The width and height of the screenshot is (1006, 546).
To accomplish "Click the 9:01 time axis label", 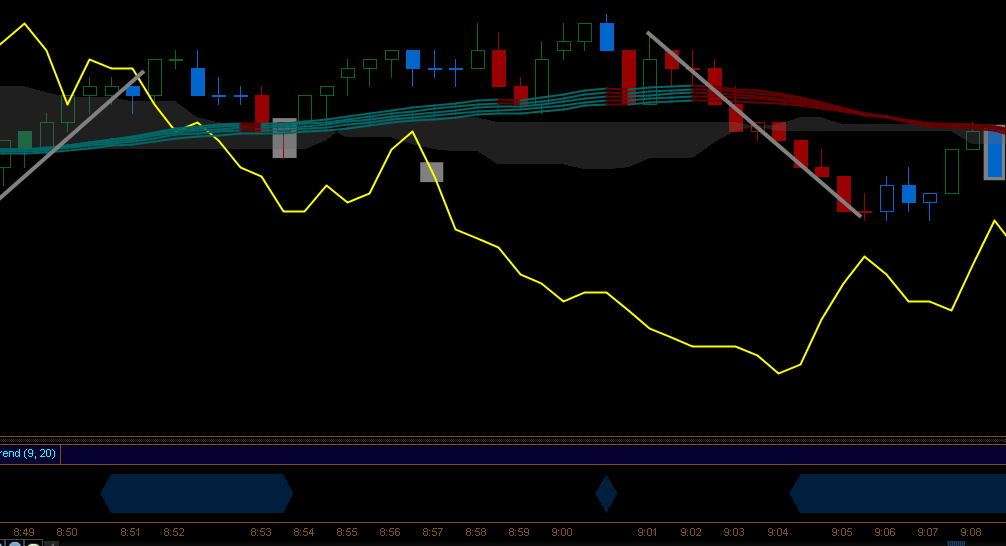I will point(647,532).
